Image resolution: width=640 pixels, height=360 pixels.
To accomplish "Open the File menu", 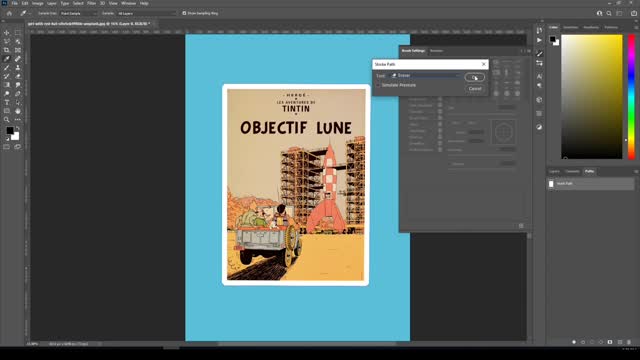I will click(x=14, y=3).
